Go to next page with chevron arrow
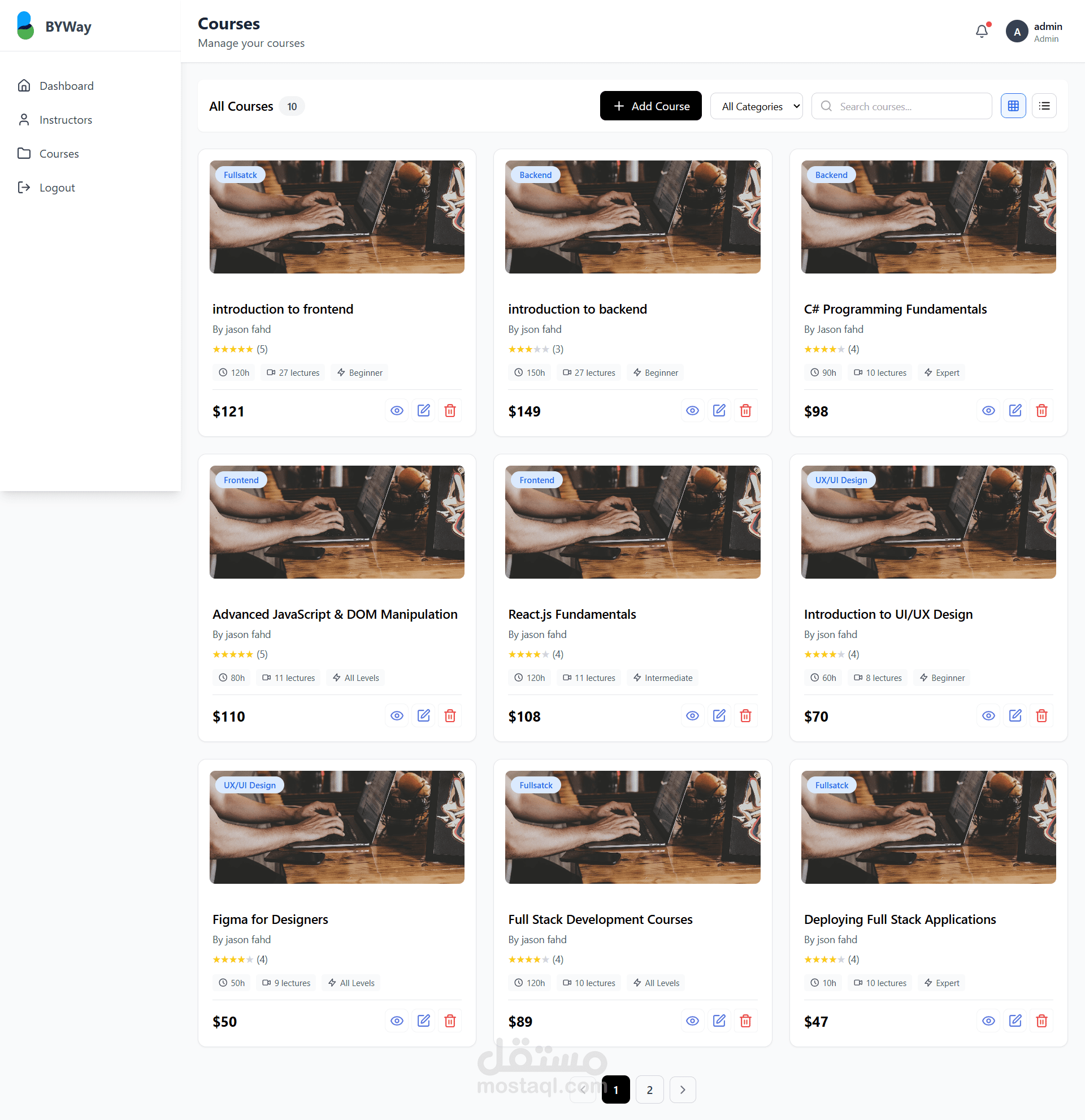The width and height of the screenshot is (1085, 1120). click(x=682, y=1089)
